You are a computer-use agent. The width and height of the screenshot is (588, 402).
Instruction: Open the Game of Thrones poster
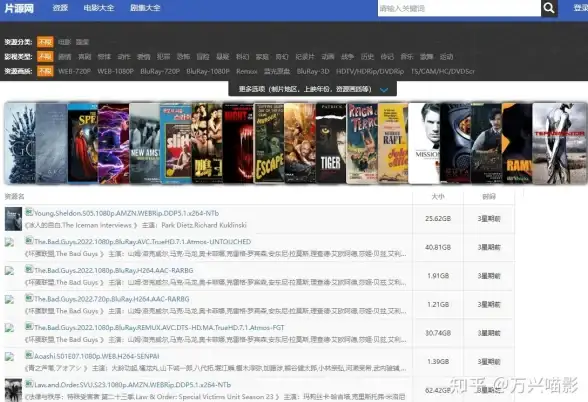tap(20, 143)
